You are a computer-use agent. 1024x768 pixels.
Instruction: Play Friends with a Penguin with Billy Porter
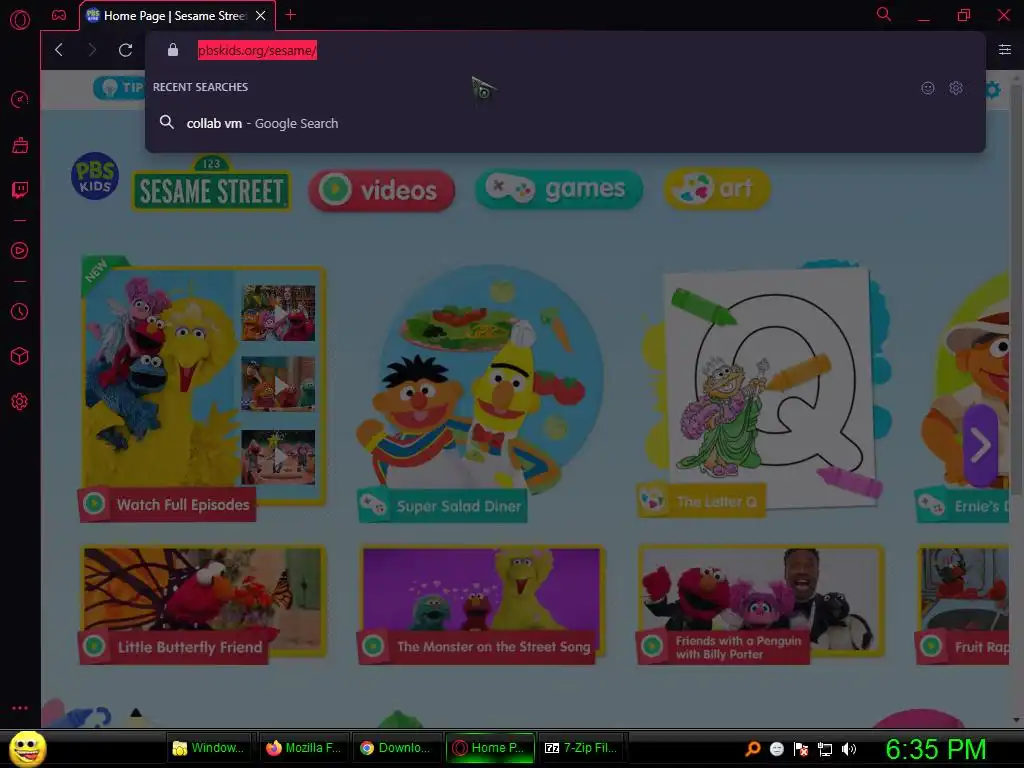(x=761, y=605)
